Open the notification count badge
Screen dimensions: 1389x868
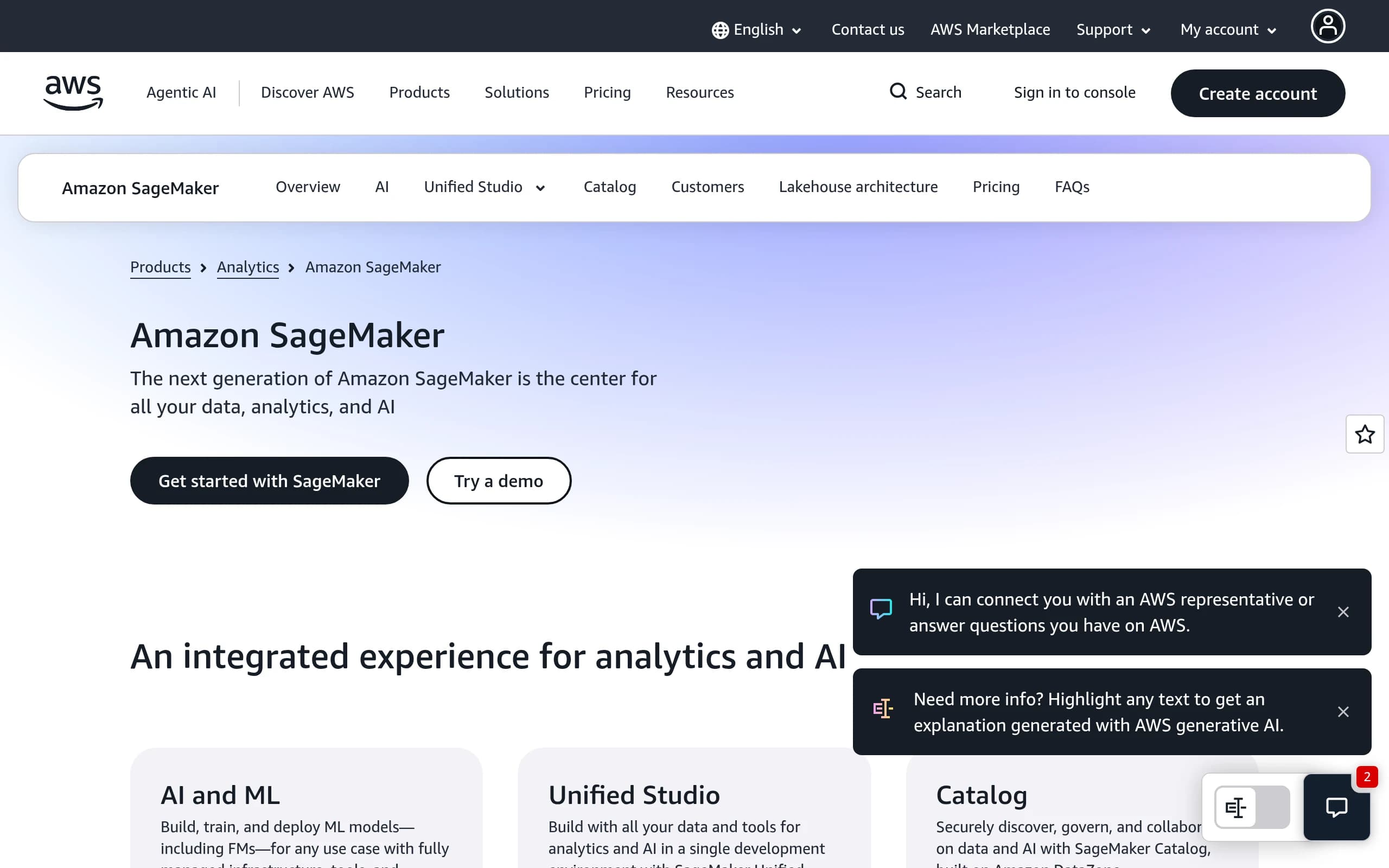(1367, 777)
